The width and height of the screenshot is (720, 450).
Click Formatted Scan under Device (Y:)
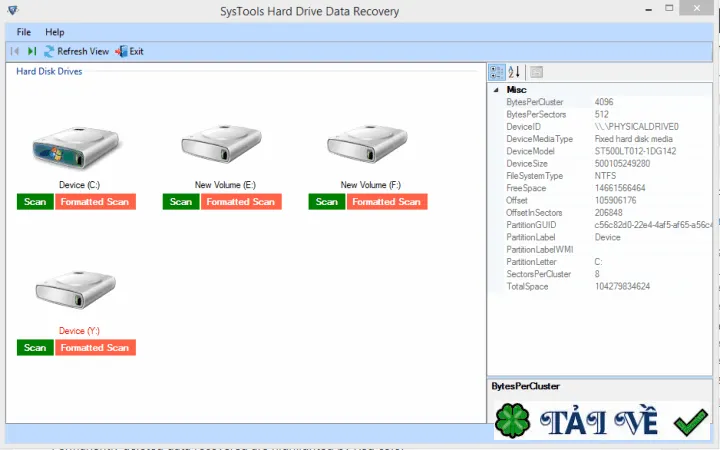95,348
